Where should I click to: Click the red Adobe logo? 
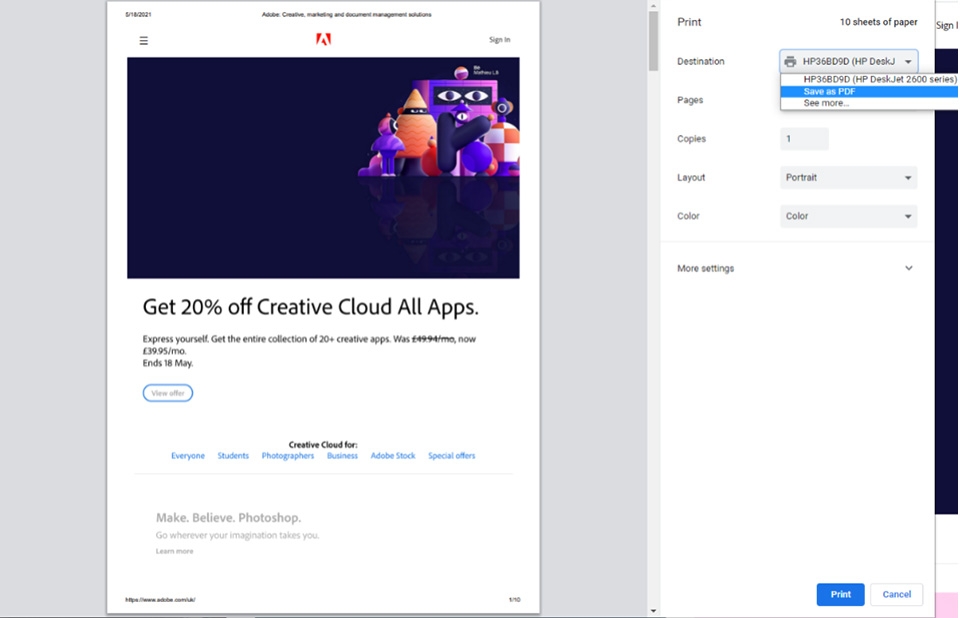323,40
